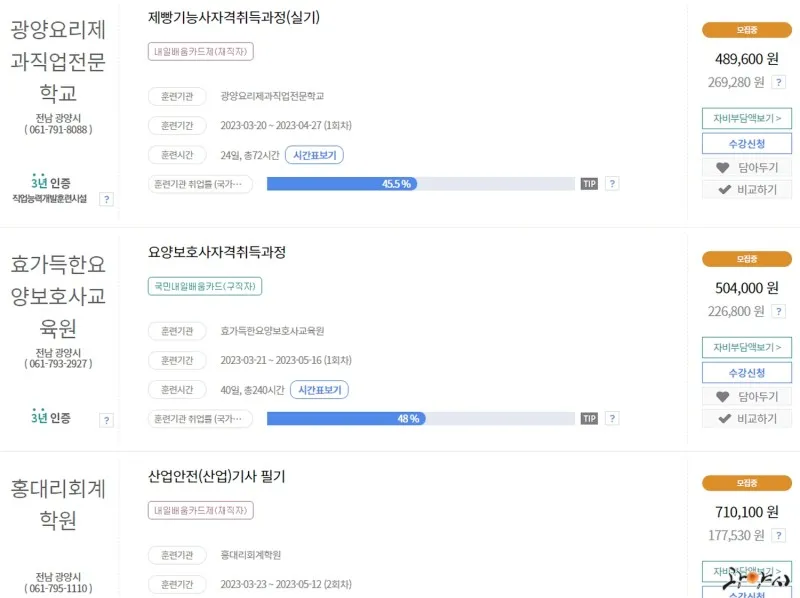The width and height of the screenshot is (800, 598).
Task: Check 비교하기 for 제빵기능사 course
Action: (747, 189)
